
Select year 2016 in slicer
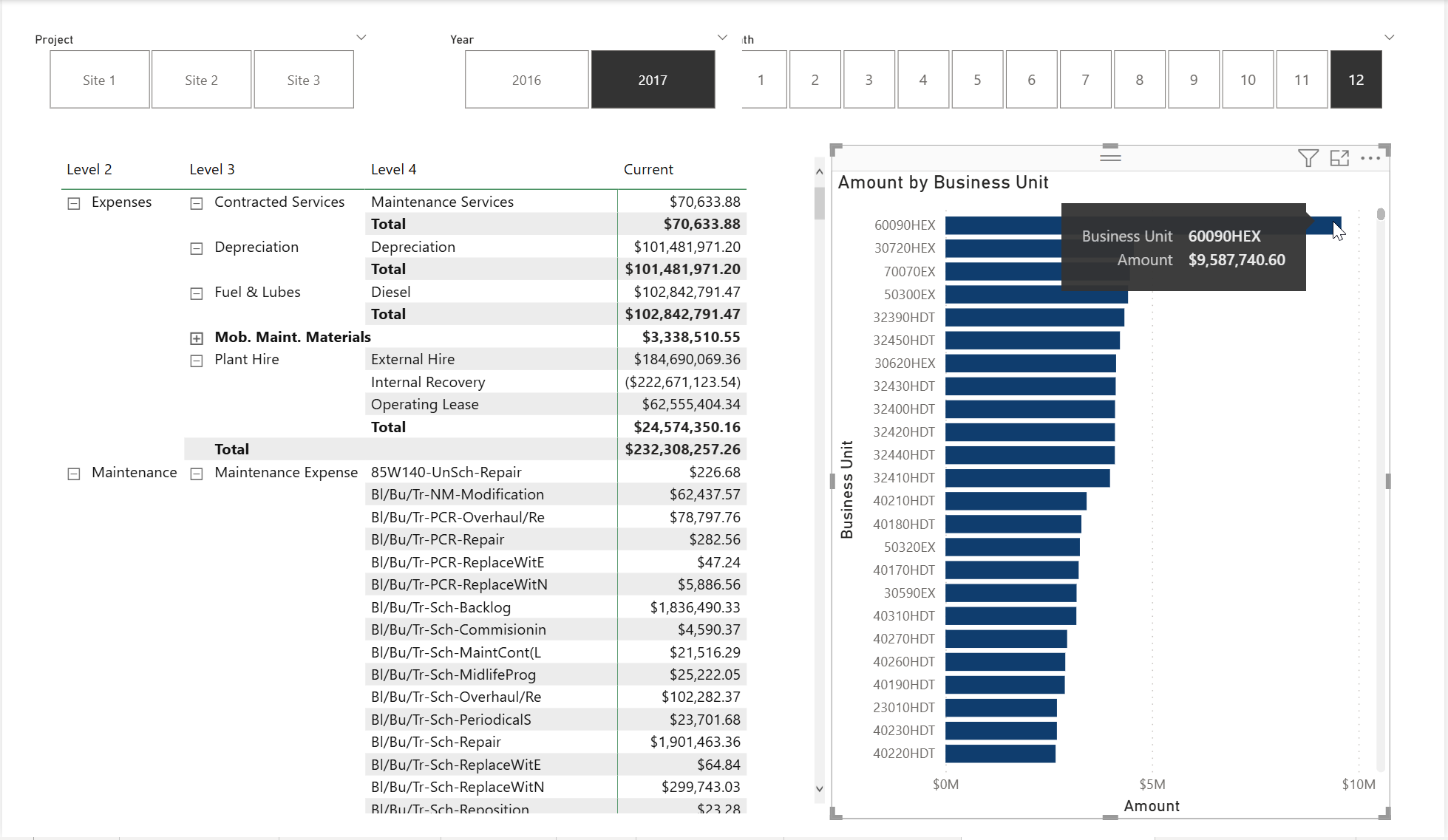click(526, 80)
